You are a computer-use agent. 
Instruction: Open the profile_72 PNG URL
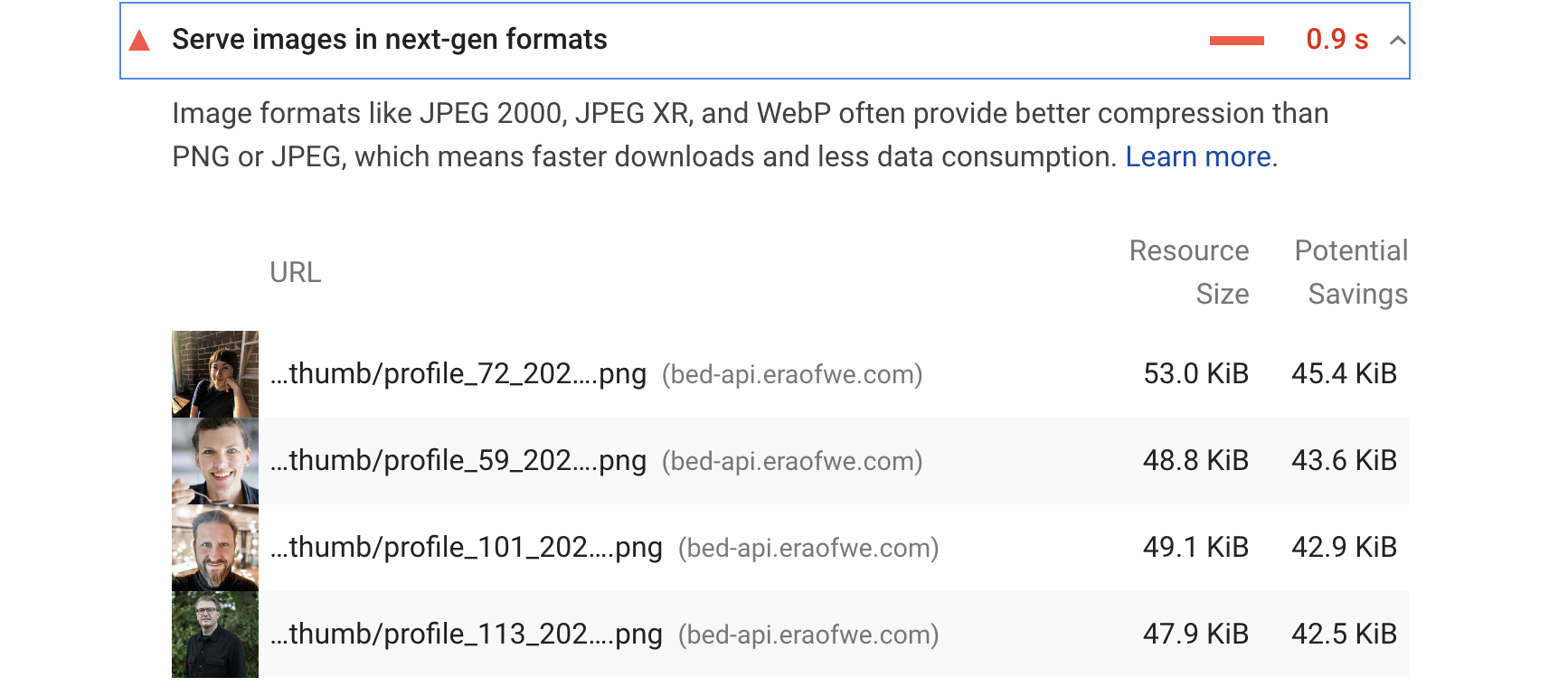tap(458, 374)
